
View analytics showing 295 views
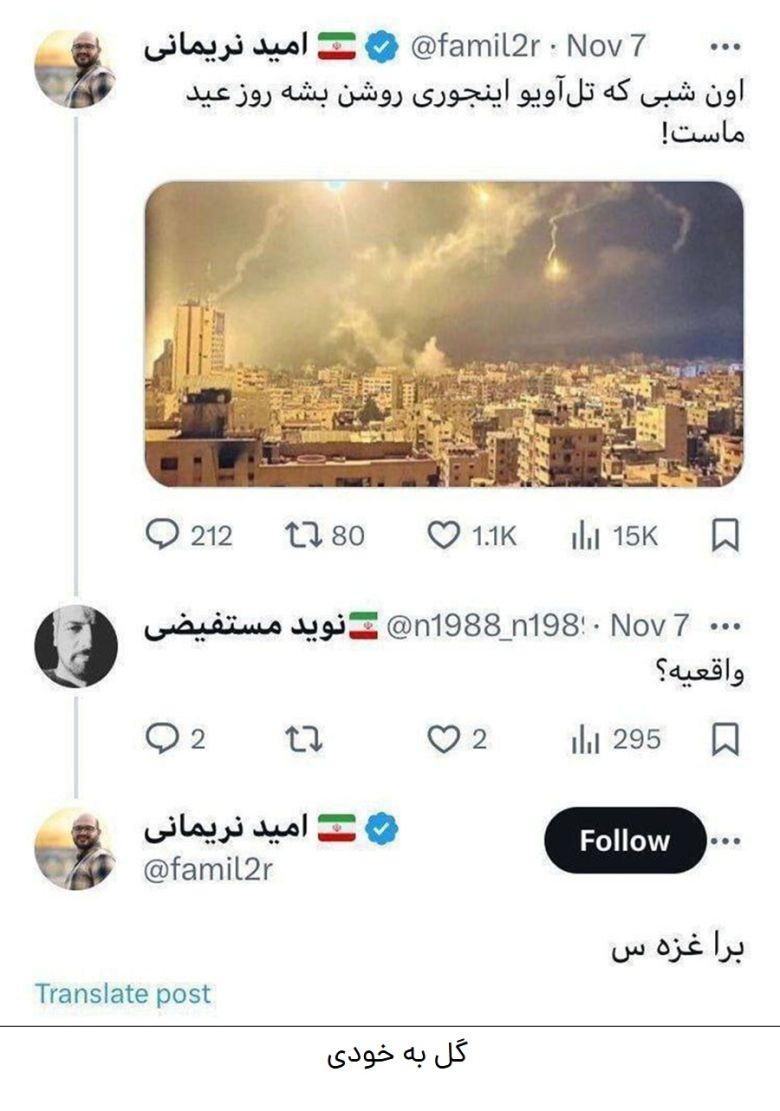click(585, 739)
